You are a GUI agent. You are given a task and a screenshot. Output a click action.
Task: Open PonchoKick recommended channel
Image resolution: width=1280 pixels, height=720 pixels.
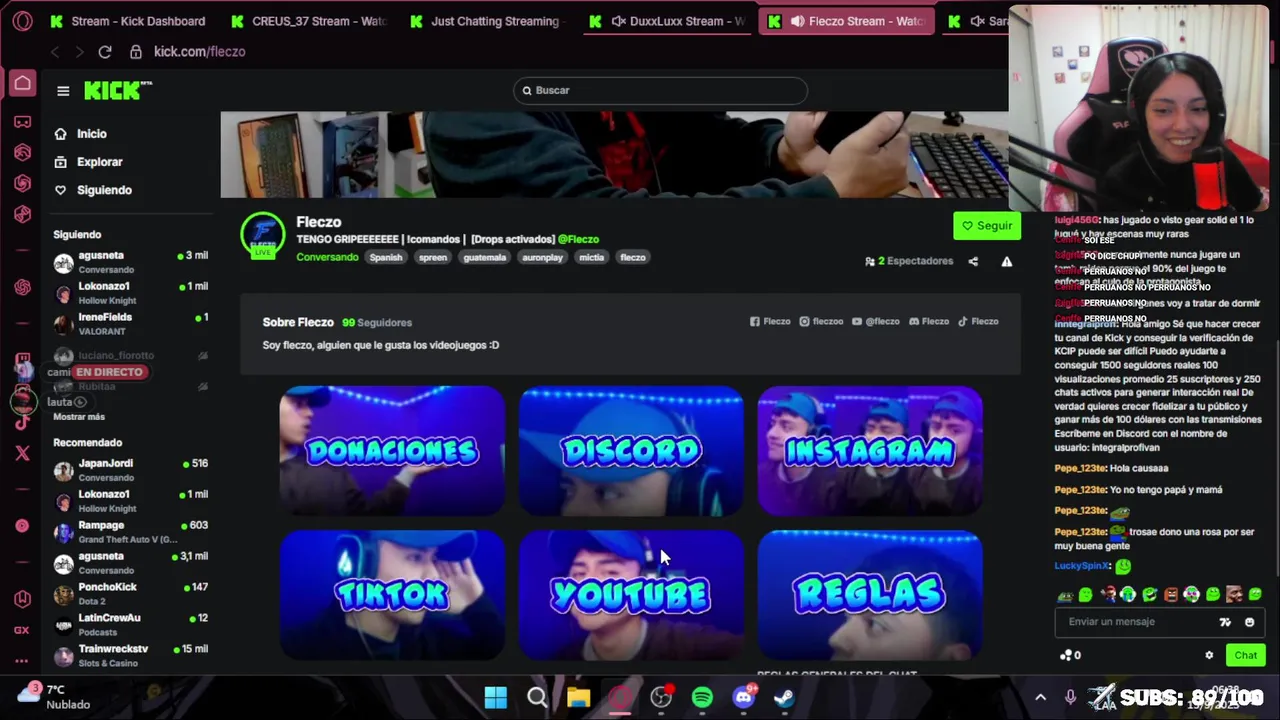pyautogui.click(x=131, y=594)
